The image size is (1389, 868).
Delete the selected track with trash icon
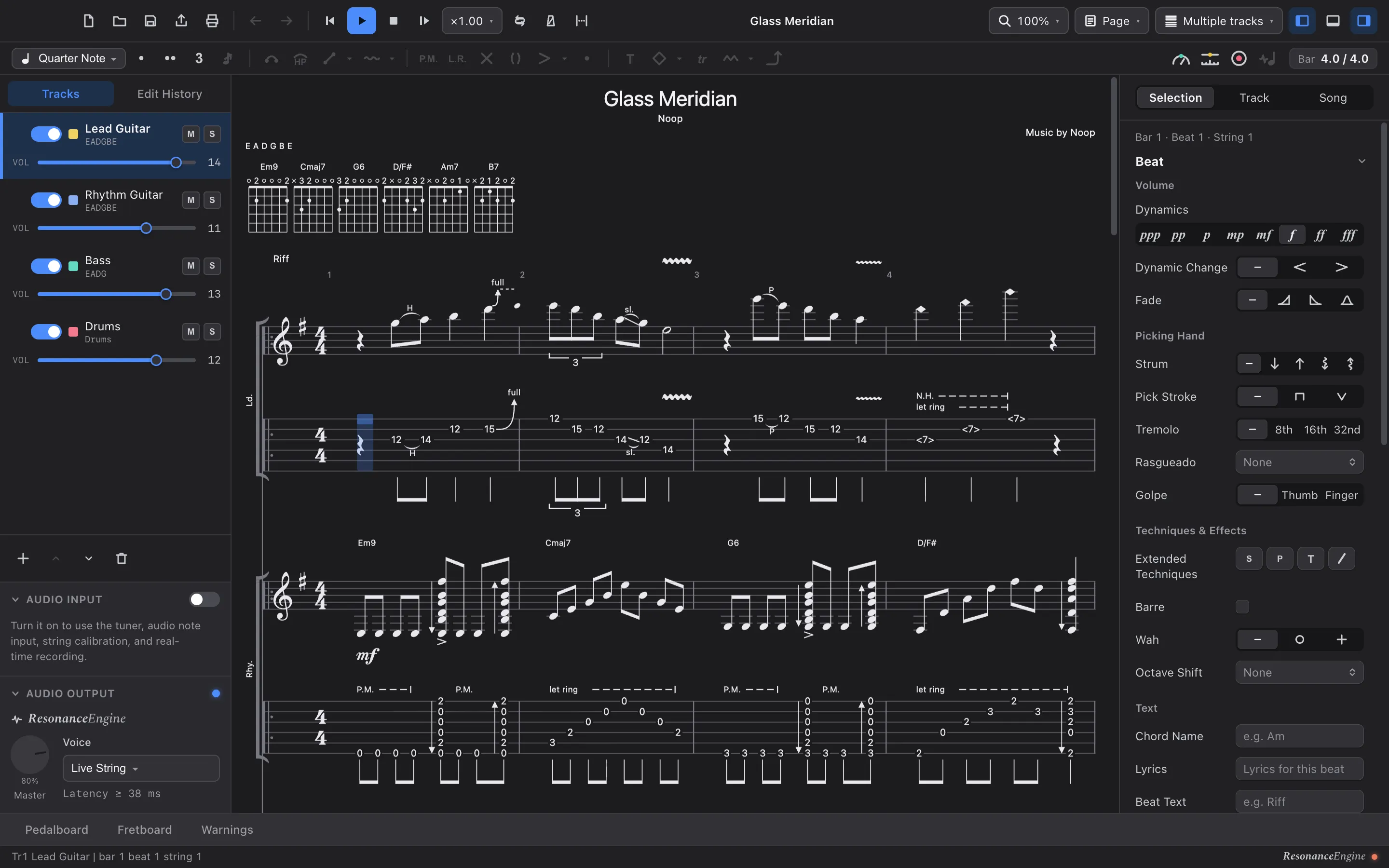click(x=121, y=558)
